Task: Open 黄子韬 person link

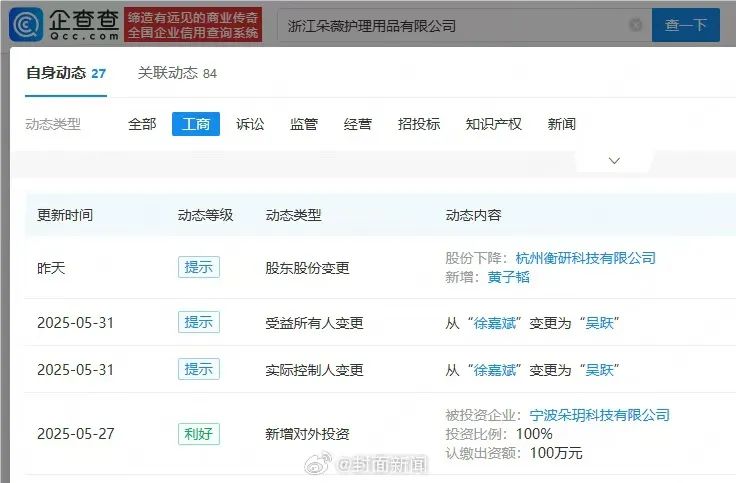Action: tap(508, 277)
